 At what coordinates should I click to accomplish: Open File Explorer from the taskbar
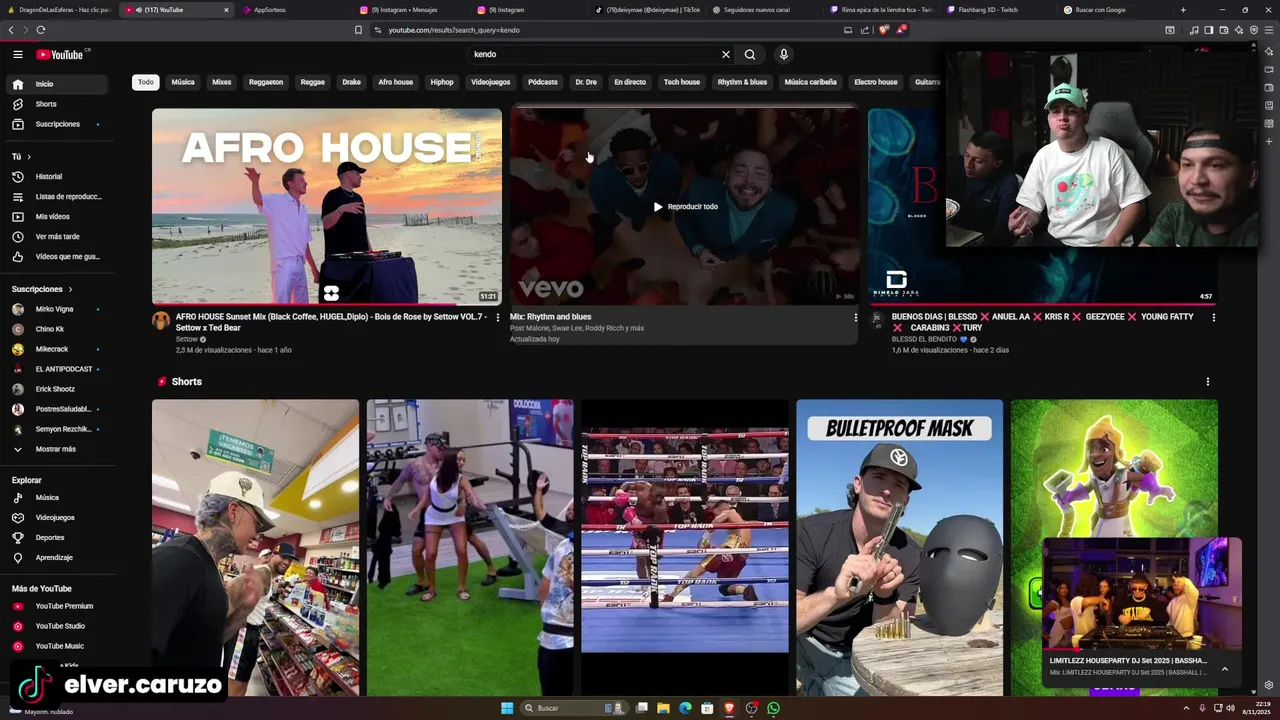pos(663,708)
